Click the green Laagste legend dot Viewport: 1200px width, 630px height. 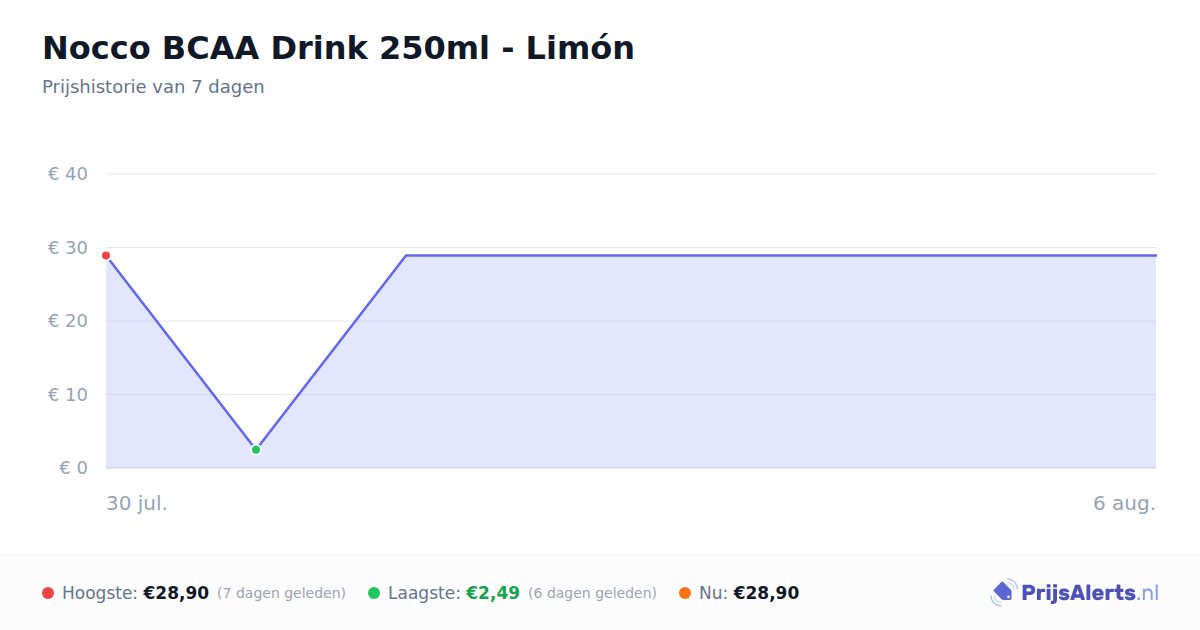tap(374, 593)
